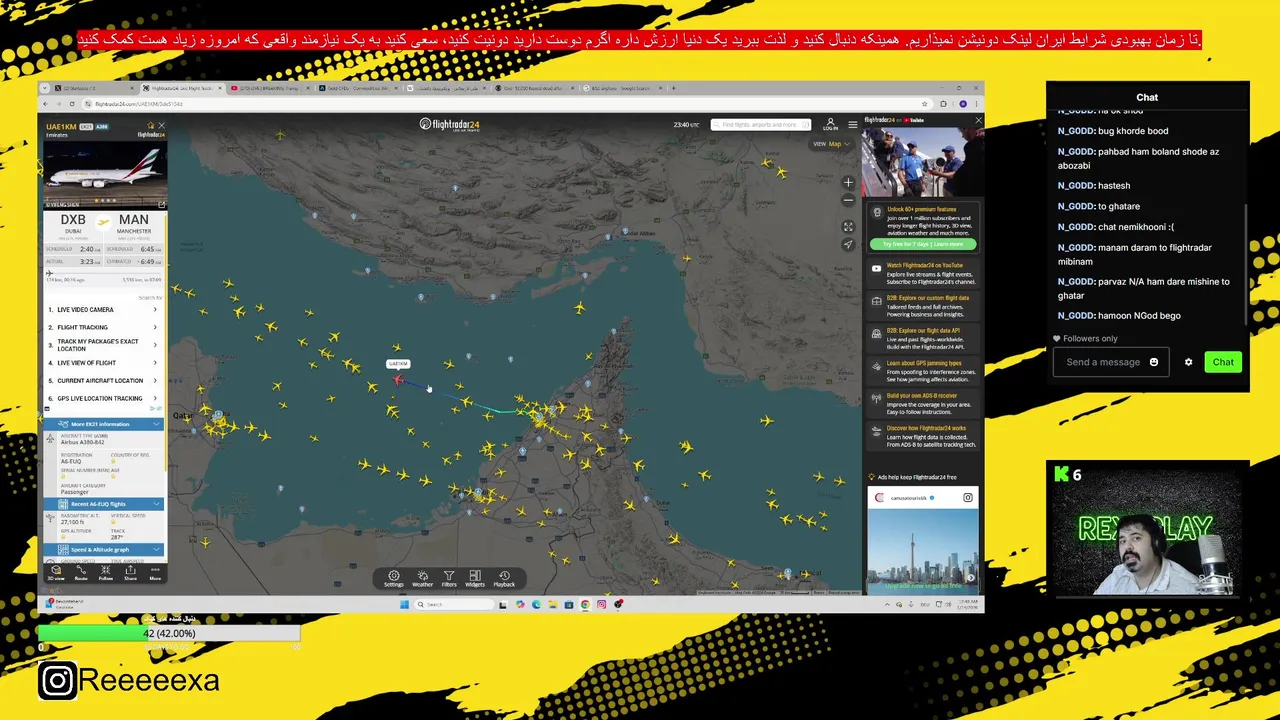
Task: Open the Flightradar24 hamburger menu
Action: tap(852, 124)
